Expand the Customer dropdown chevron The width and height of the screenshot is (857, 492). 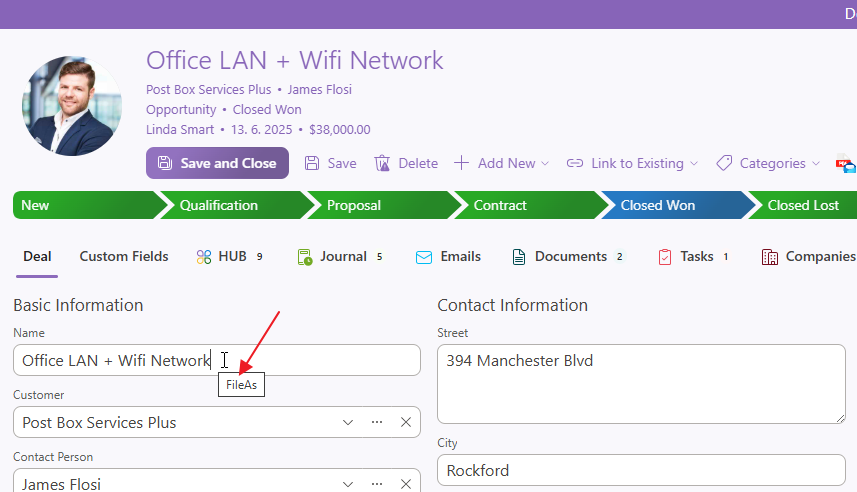pos(348,422)
